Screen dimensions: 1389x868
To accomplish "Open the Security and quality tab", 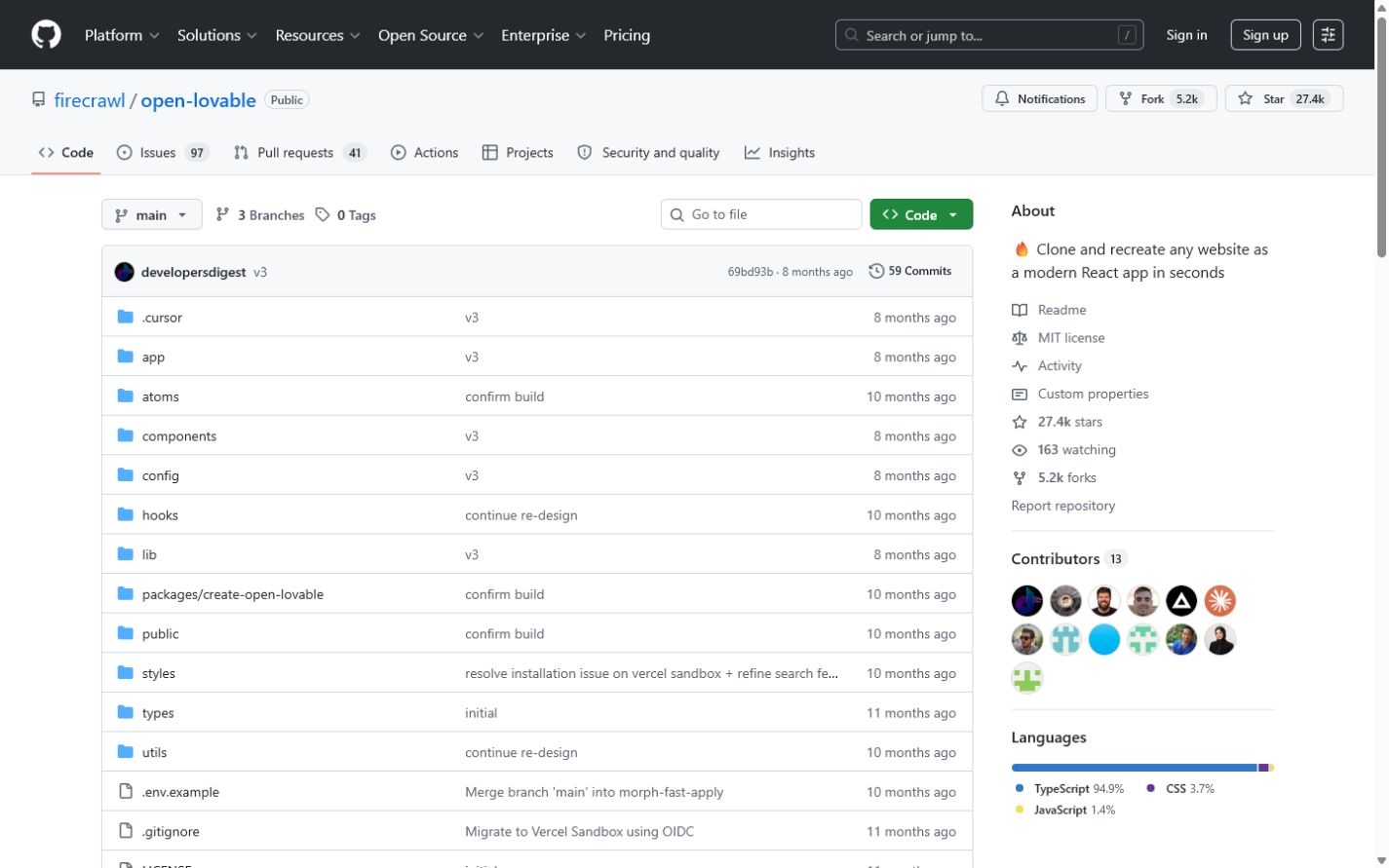I will (x=648, y=153).
